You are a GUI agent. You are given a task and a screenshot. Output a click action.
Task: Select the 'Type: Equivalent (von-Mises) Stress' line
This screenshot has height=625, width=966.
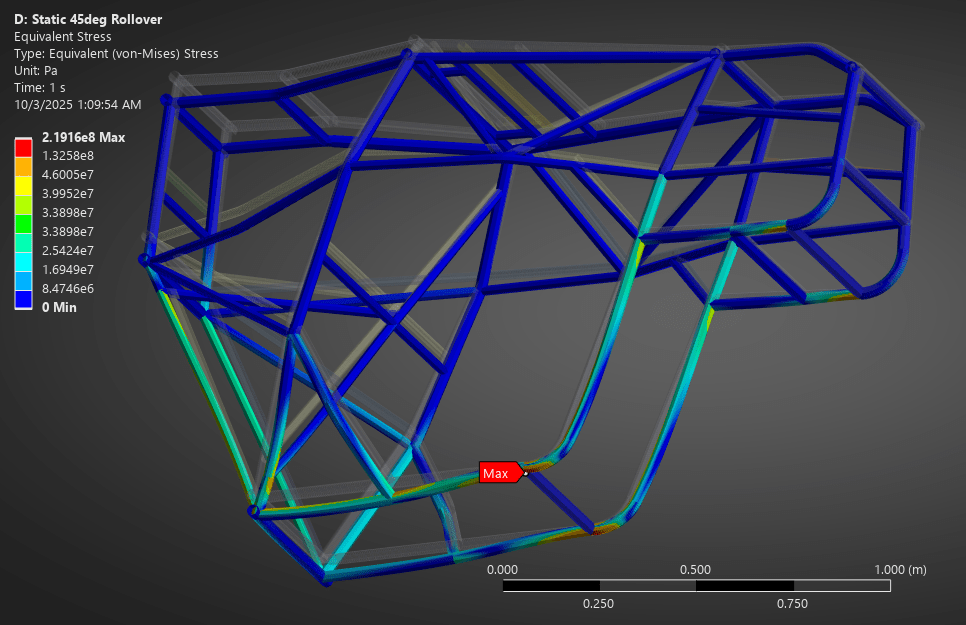116,54
